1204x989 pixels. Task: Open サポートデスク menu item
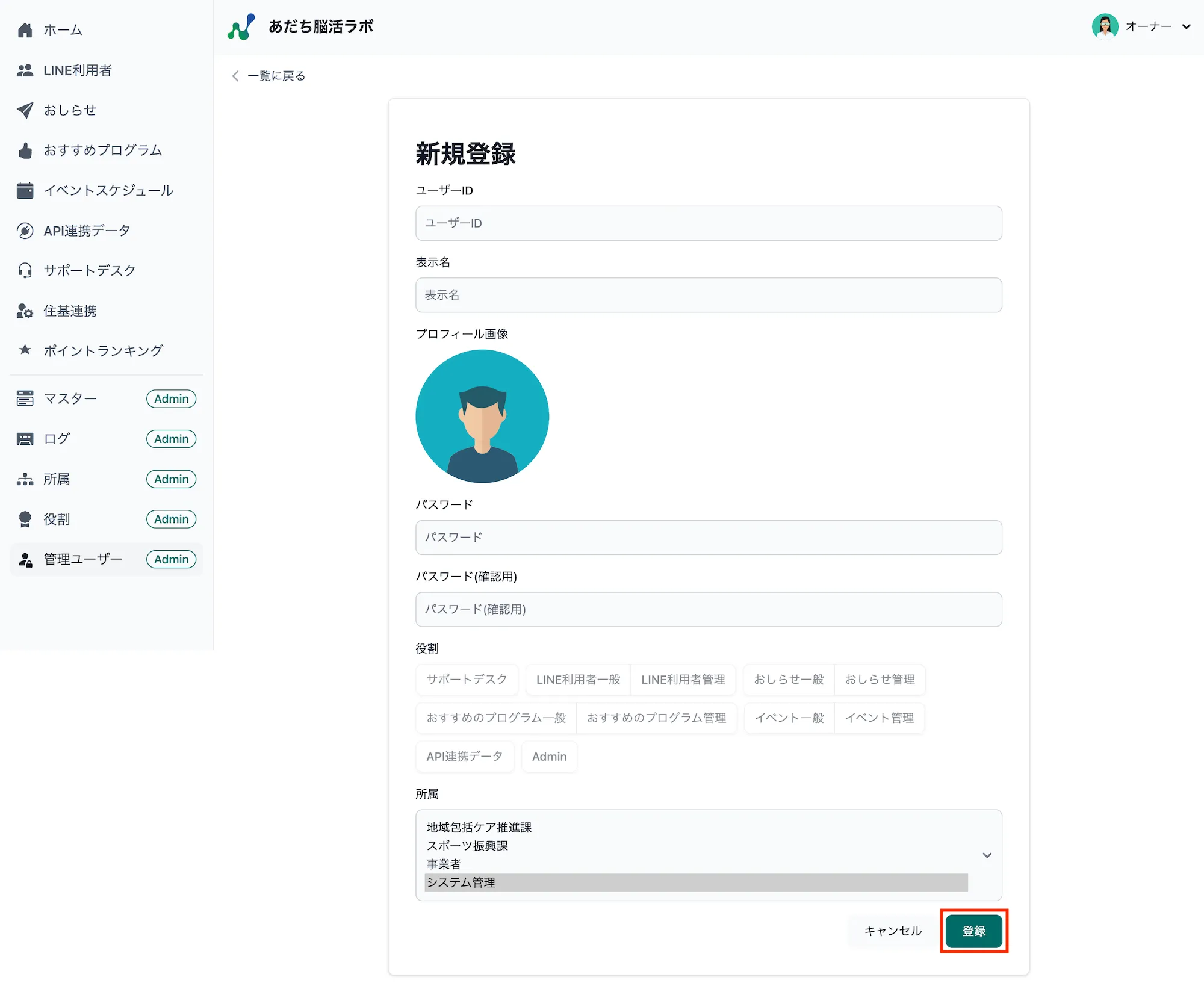pos(107,270)
